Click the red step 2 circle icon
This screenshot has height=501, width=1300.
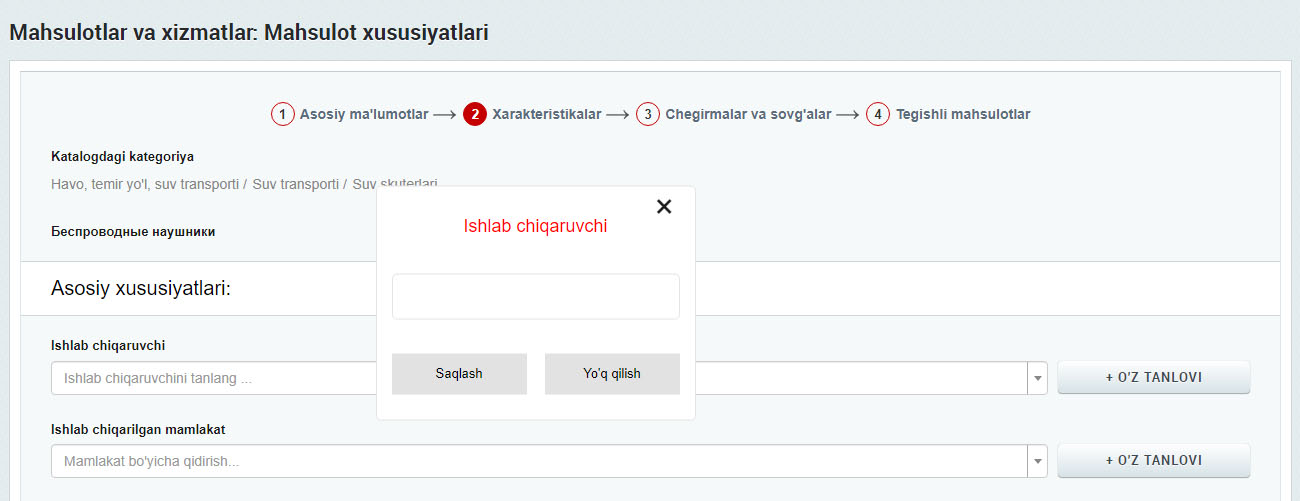coord(474,114)
